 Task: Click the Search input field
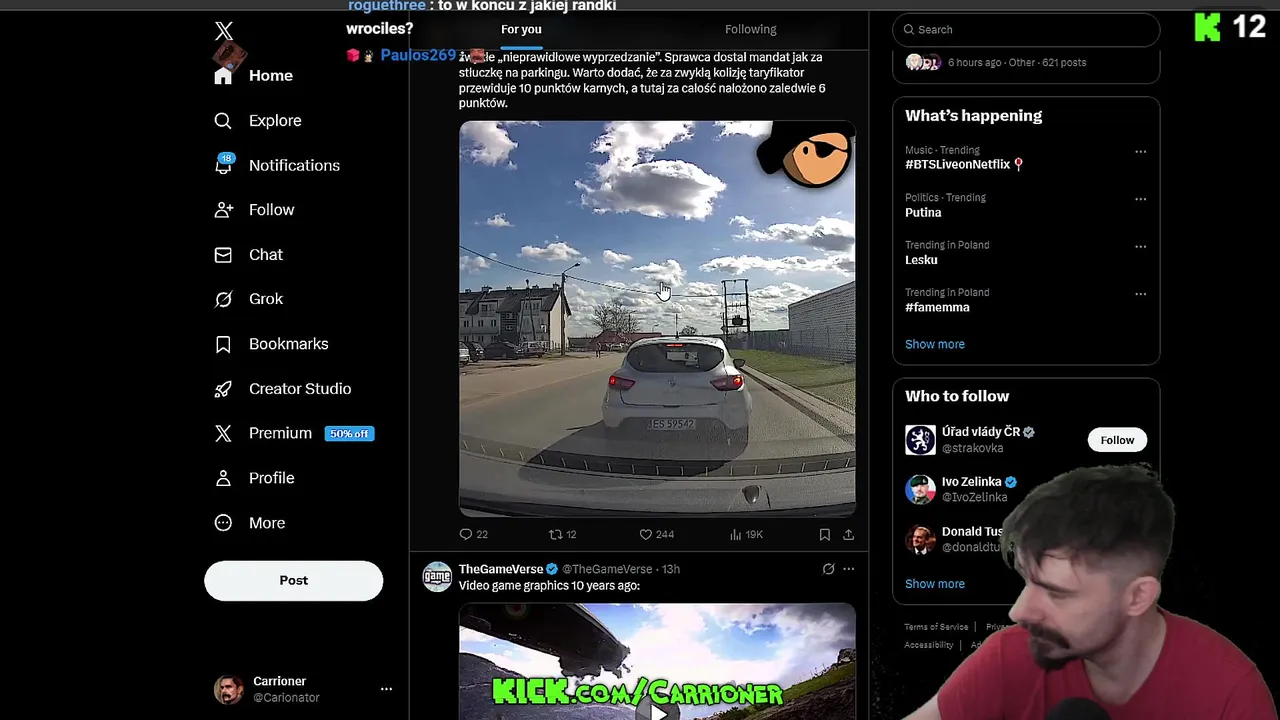[x=1026, y=30]
